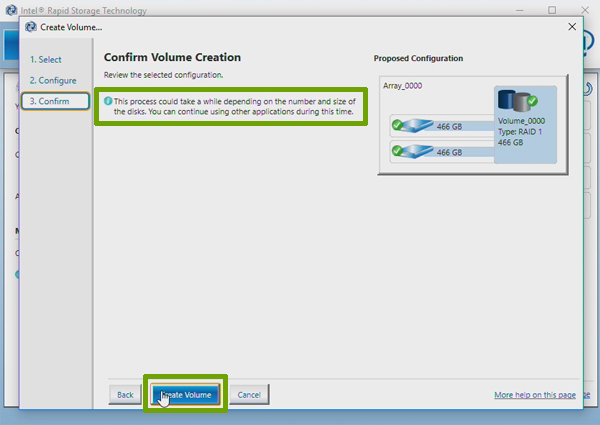
Task: Click the second 466 GB disk icon
Action: tap(412, 151)
